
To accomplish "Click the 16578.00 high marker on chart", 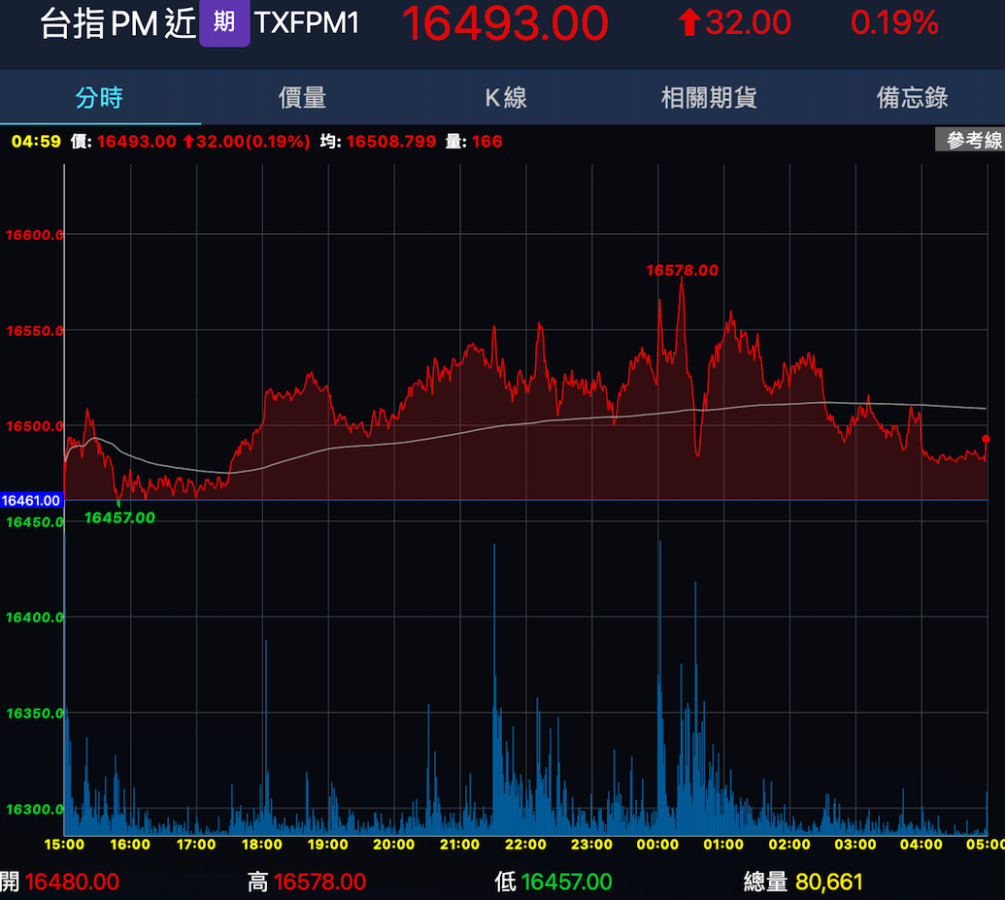I will 682,270.
